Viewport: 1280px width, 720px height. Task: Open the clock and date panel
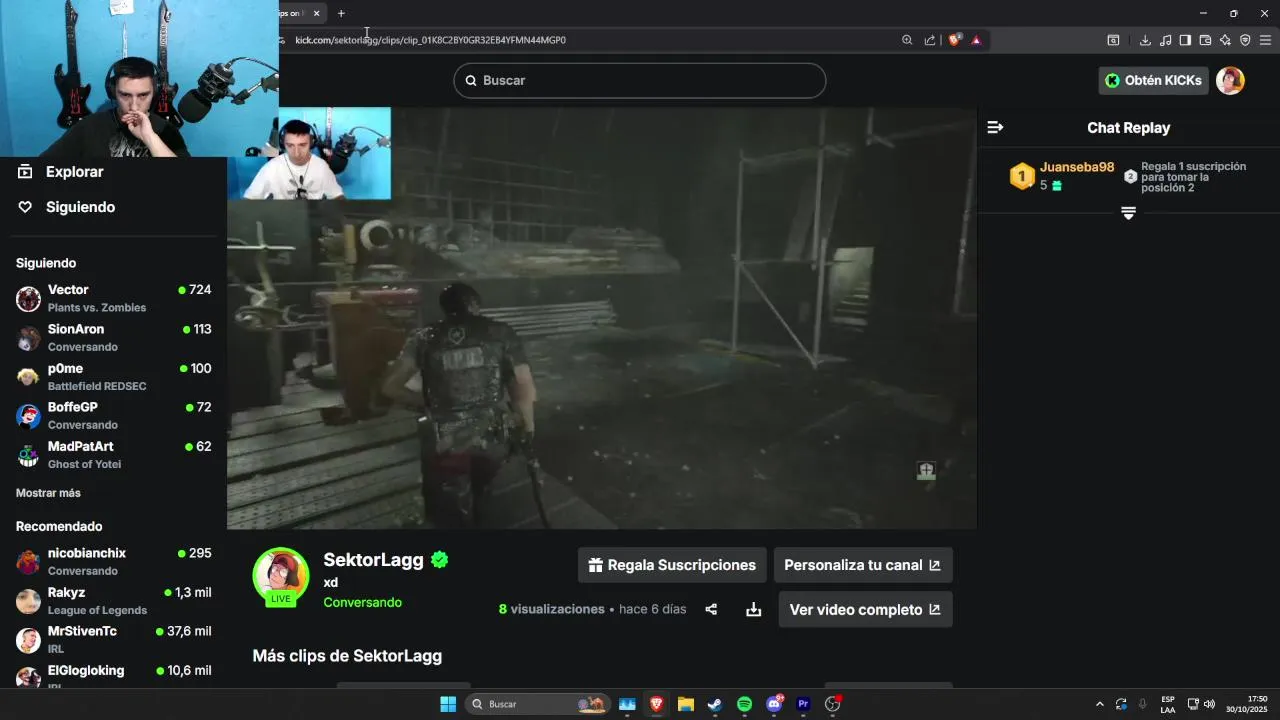(1247, 704)
